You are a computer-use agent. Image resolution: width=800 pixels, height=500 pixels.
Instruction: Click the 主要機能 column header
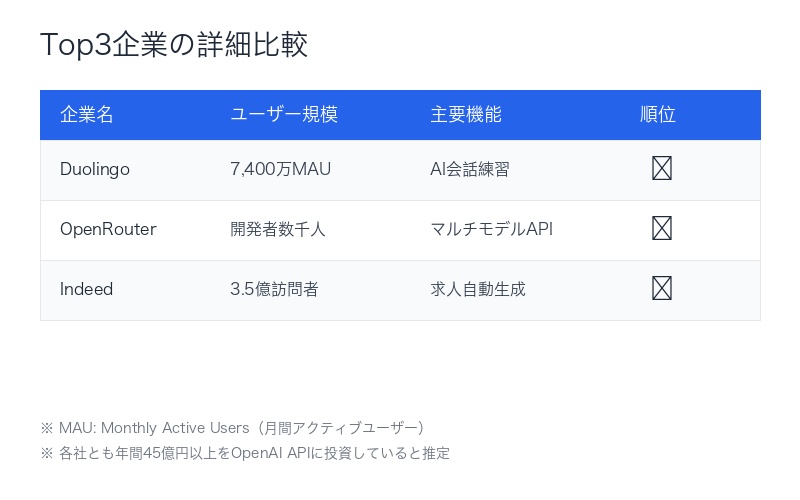pyautogui.click(x=466, y=115)
